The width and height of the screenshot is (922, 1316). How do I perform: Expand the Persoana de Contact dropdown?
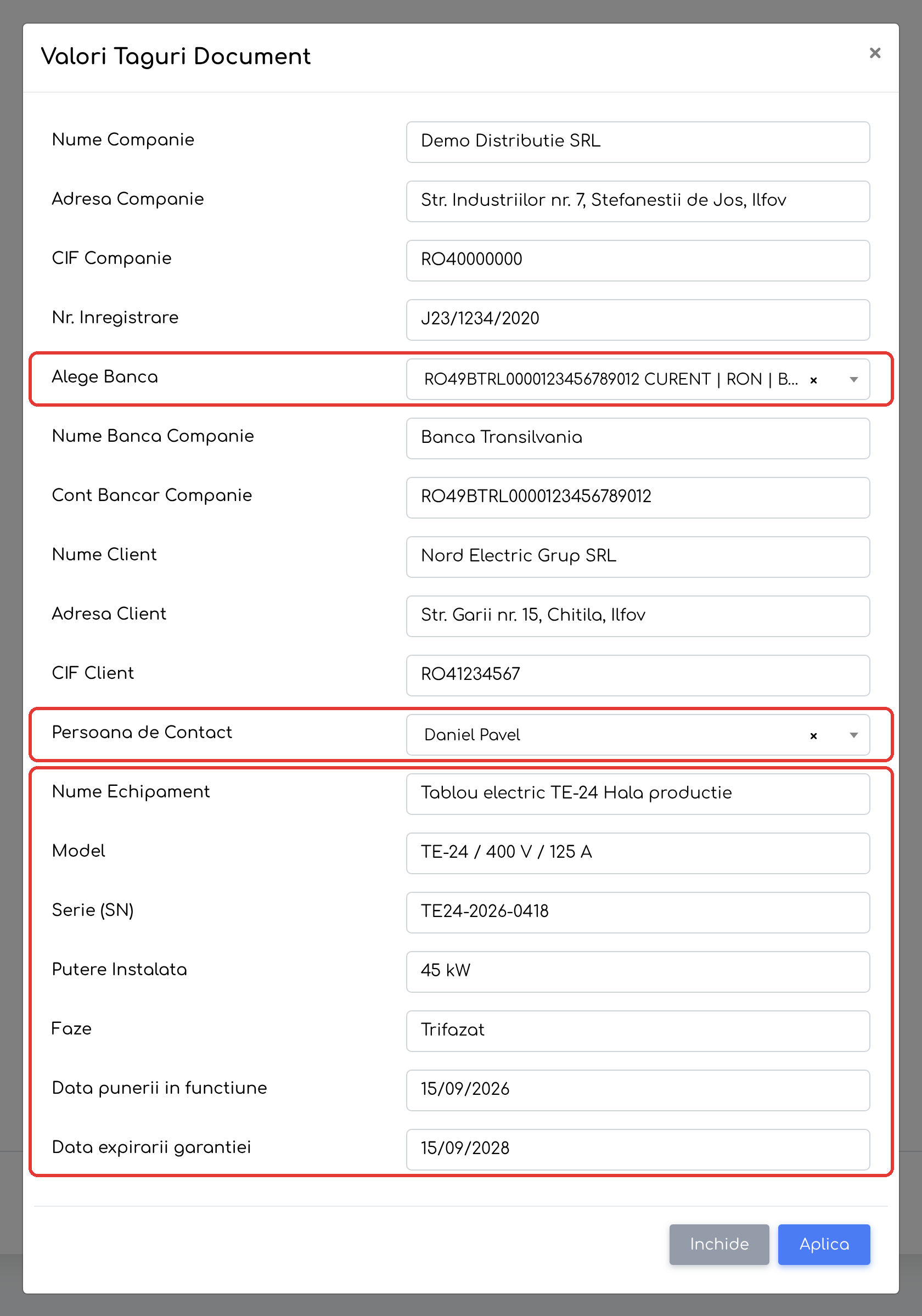click(x=853, y=735)
